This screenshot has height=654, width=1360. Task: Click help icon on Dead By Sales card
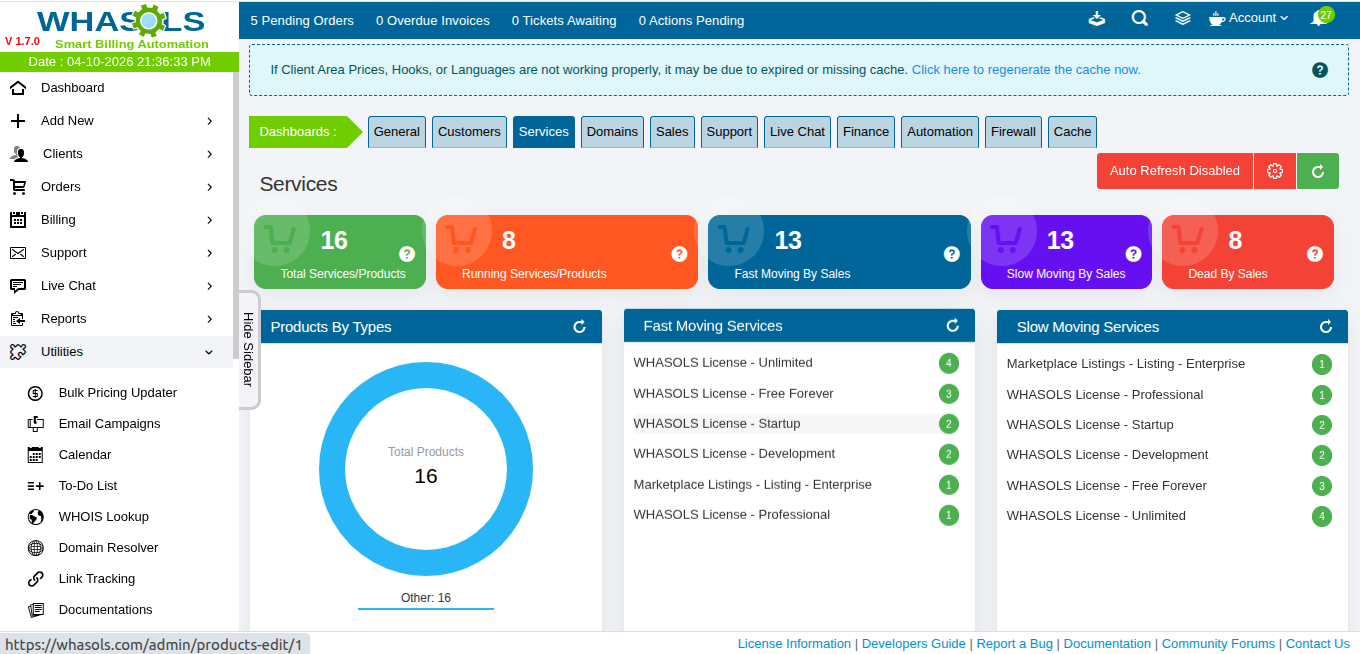(1314, 254)
